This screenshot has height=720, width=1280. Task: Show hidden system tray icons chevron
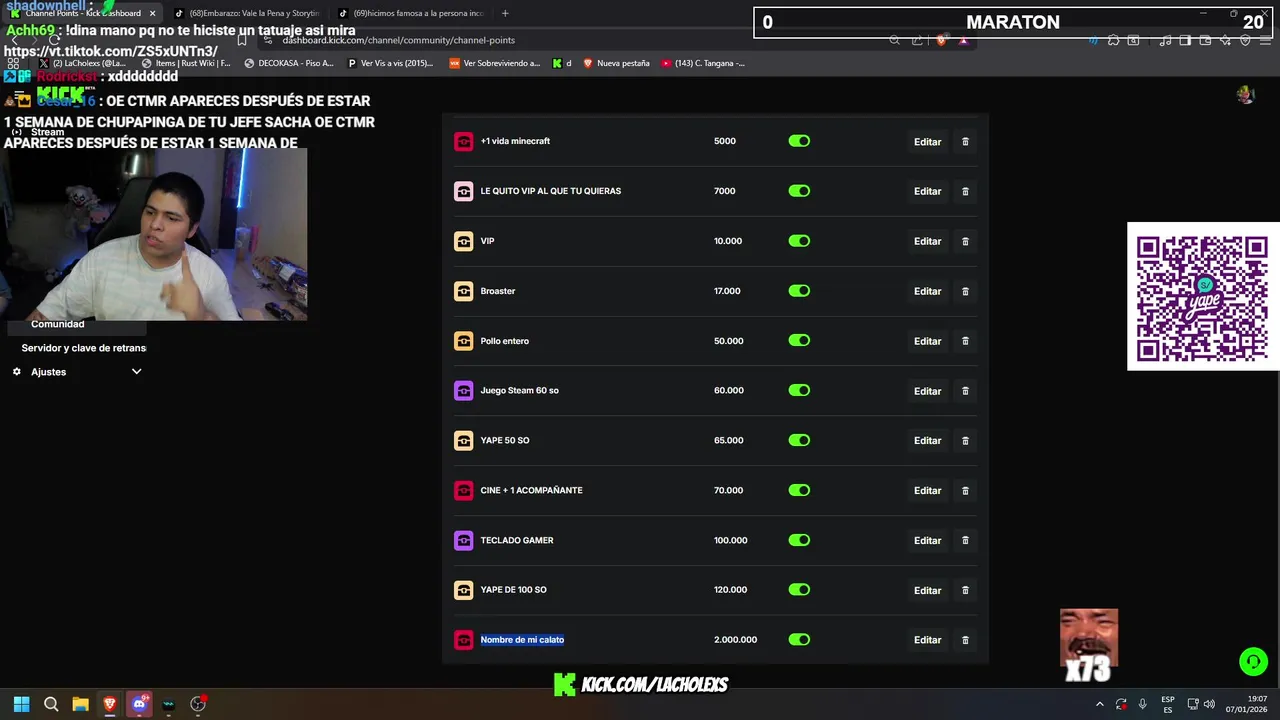1099,704
